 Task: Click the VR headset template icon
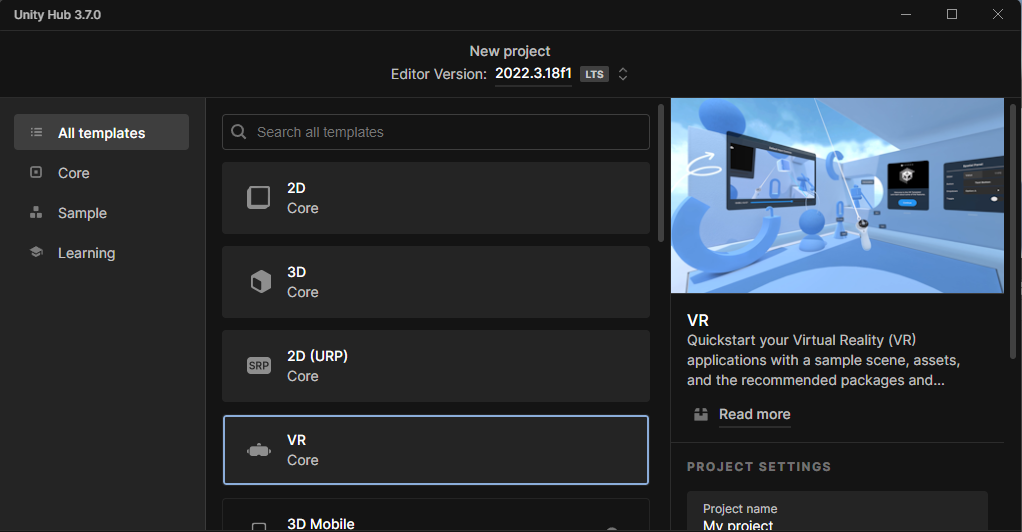tap(259, 450)
